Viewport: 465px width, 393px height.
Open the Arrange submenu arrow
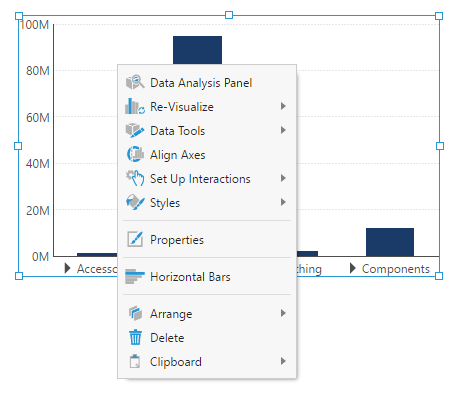(283, 313)
